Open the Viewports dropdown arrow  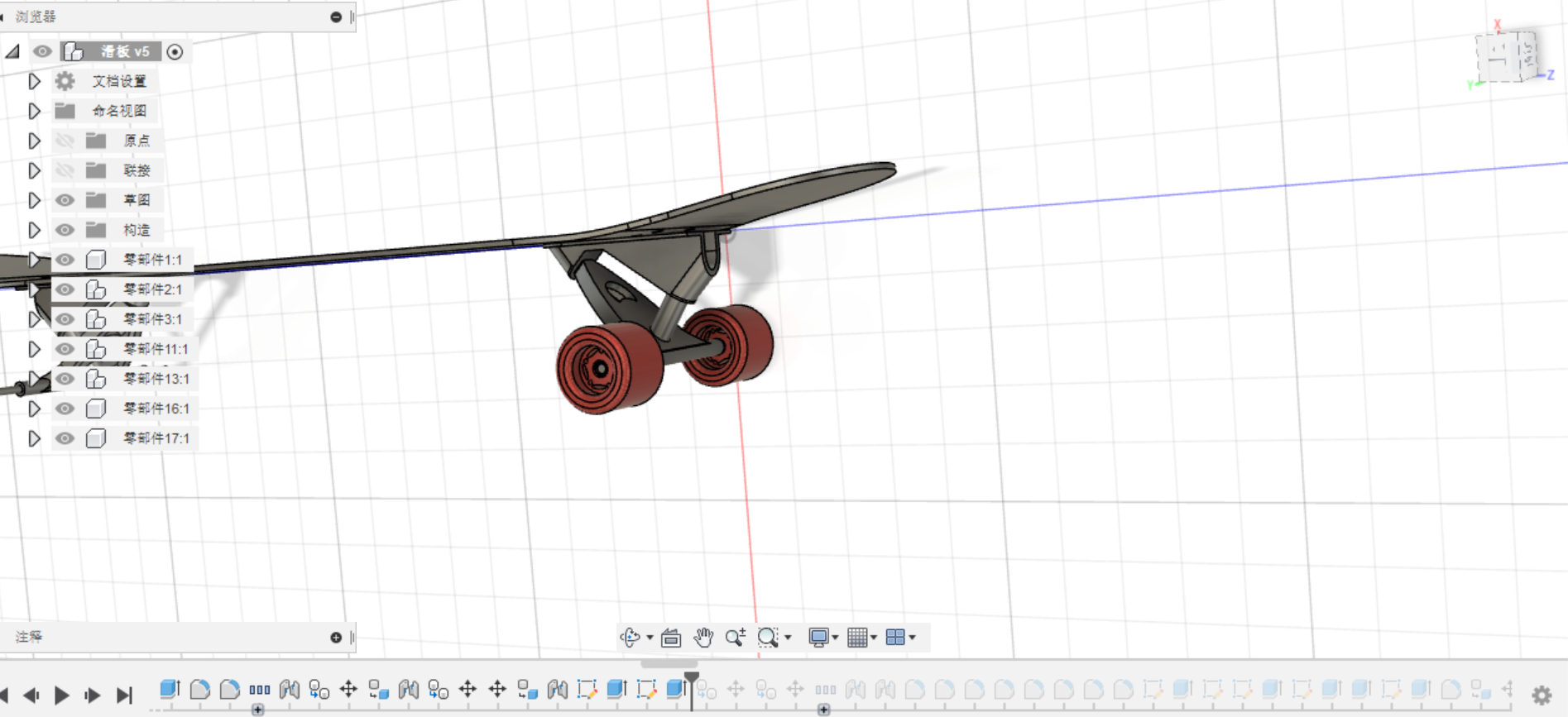912,638
